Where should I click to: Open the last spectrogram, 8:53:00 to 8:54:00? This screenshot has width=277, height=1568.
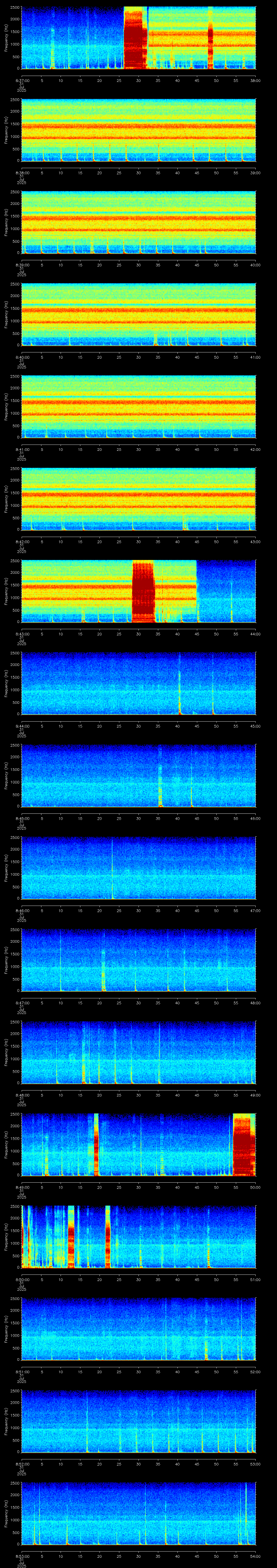(x=138, y=1513)
